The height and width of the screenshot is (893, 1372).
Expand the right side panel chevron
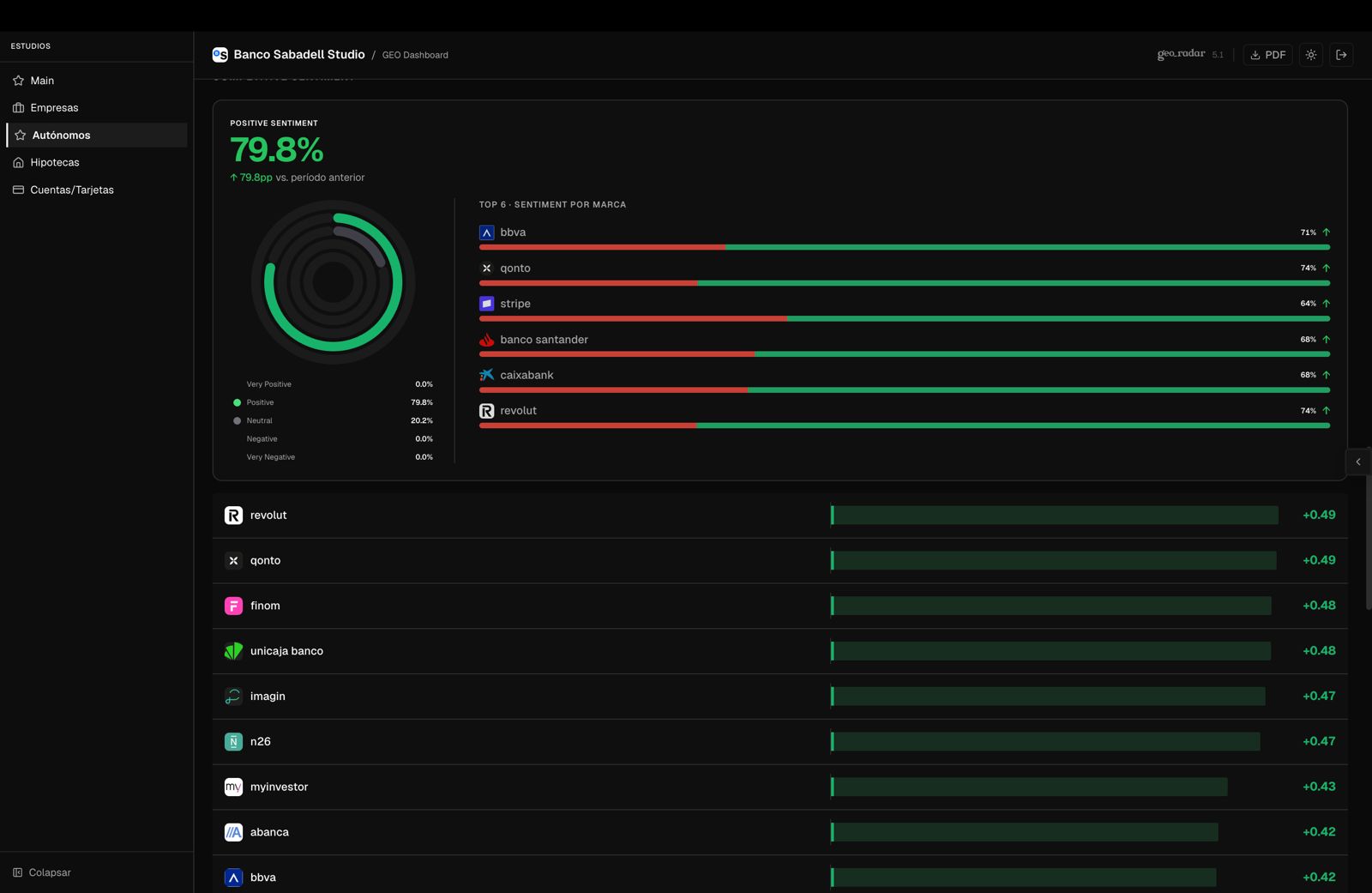(1358, 462)
